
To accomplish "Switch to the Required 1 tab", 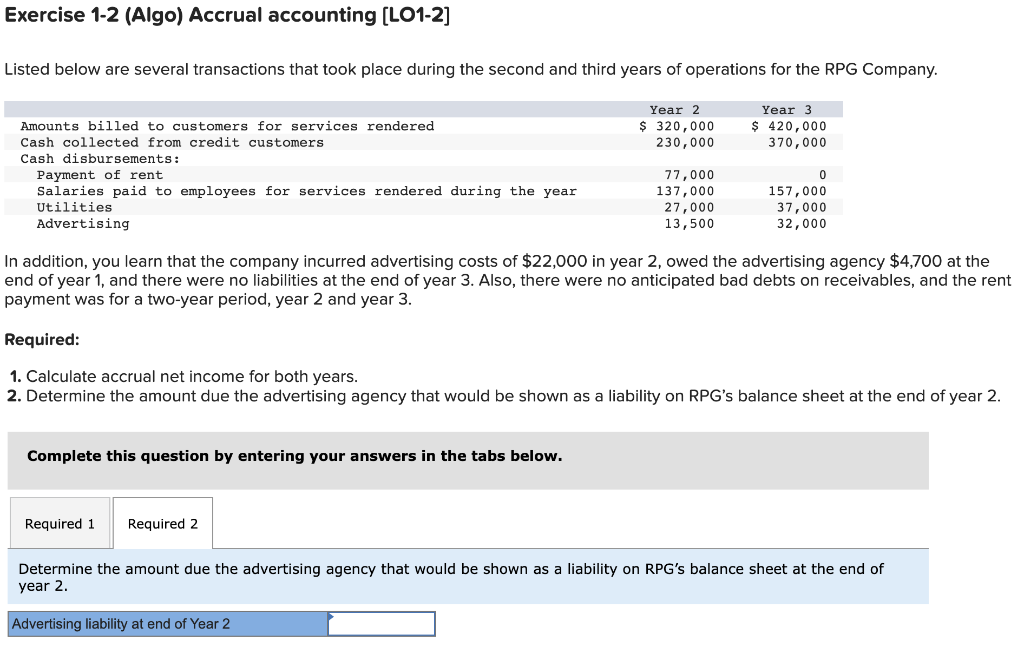I will [60, 523].
